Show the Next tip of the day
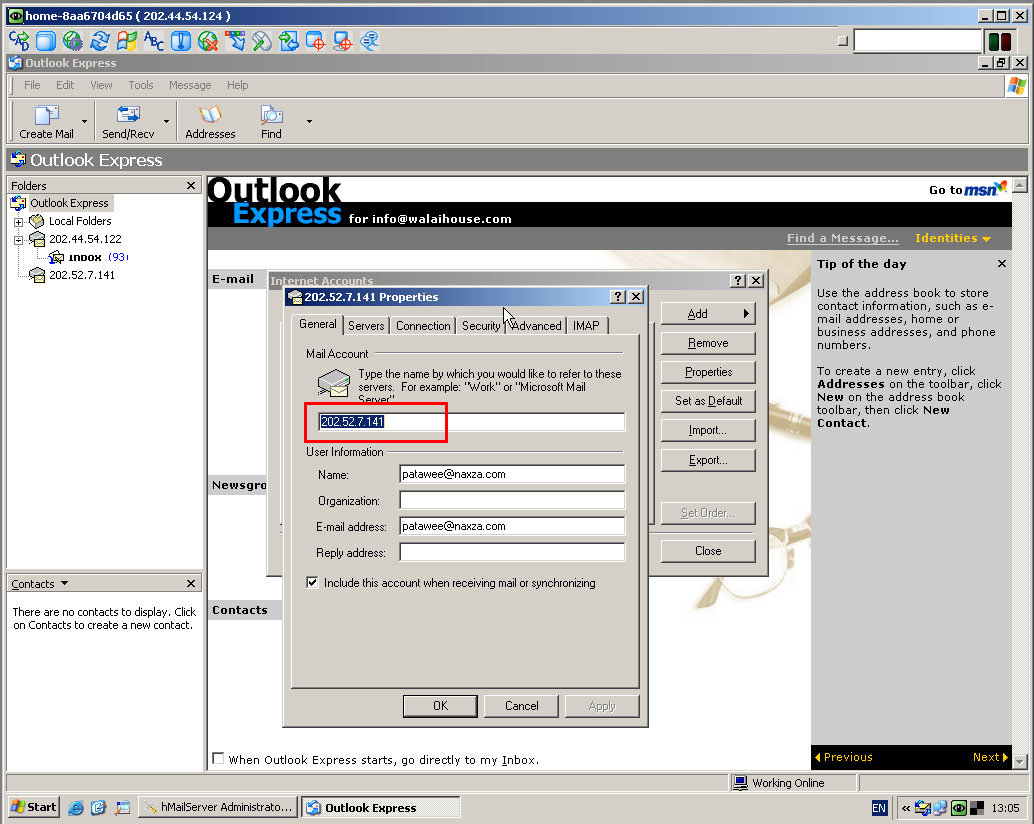 click(990, 757)
